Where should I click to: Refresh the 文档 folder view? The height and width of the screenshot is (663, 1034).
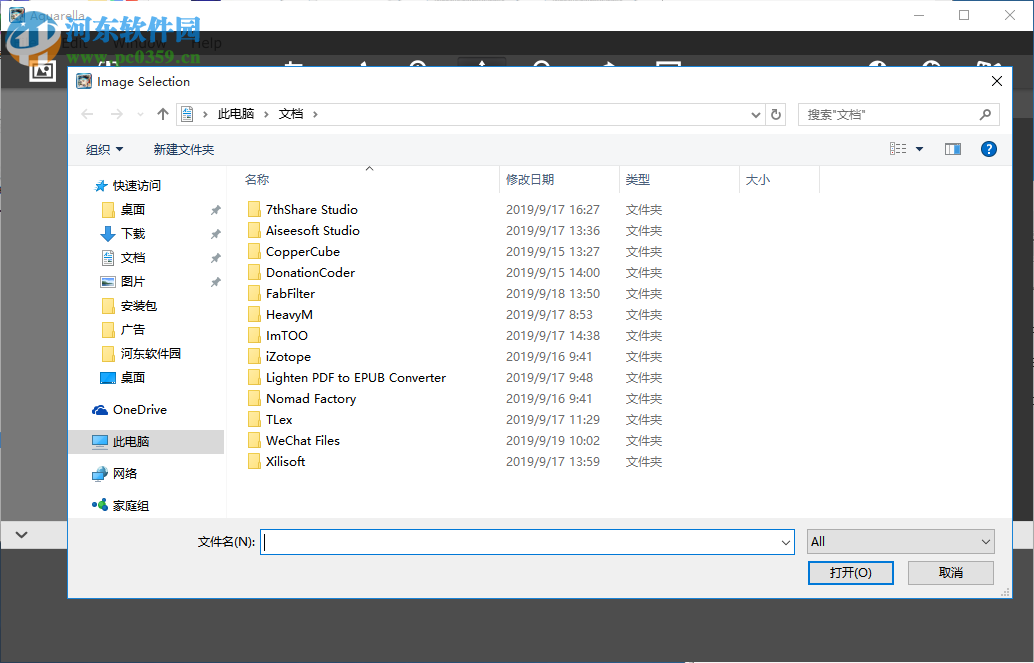[776, 114]
